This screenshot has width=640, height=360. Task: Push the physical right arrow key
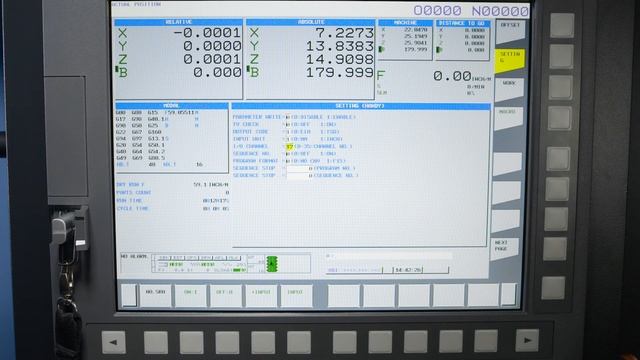click(x=527, y=340)
